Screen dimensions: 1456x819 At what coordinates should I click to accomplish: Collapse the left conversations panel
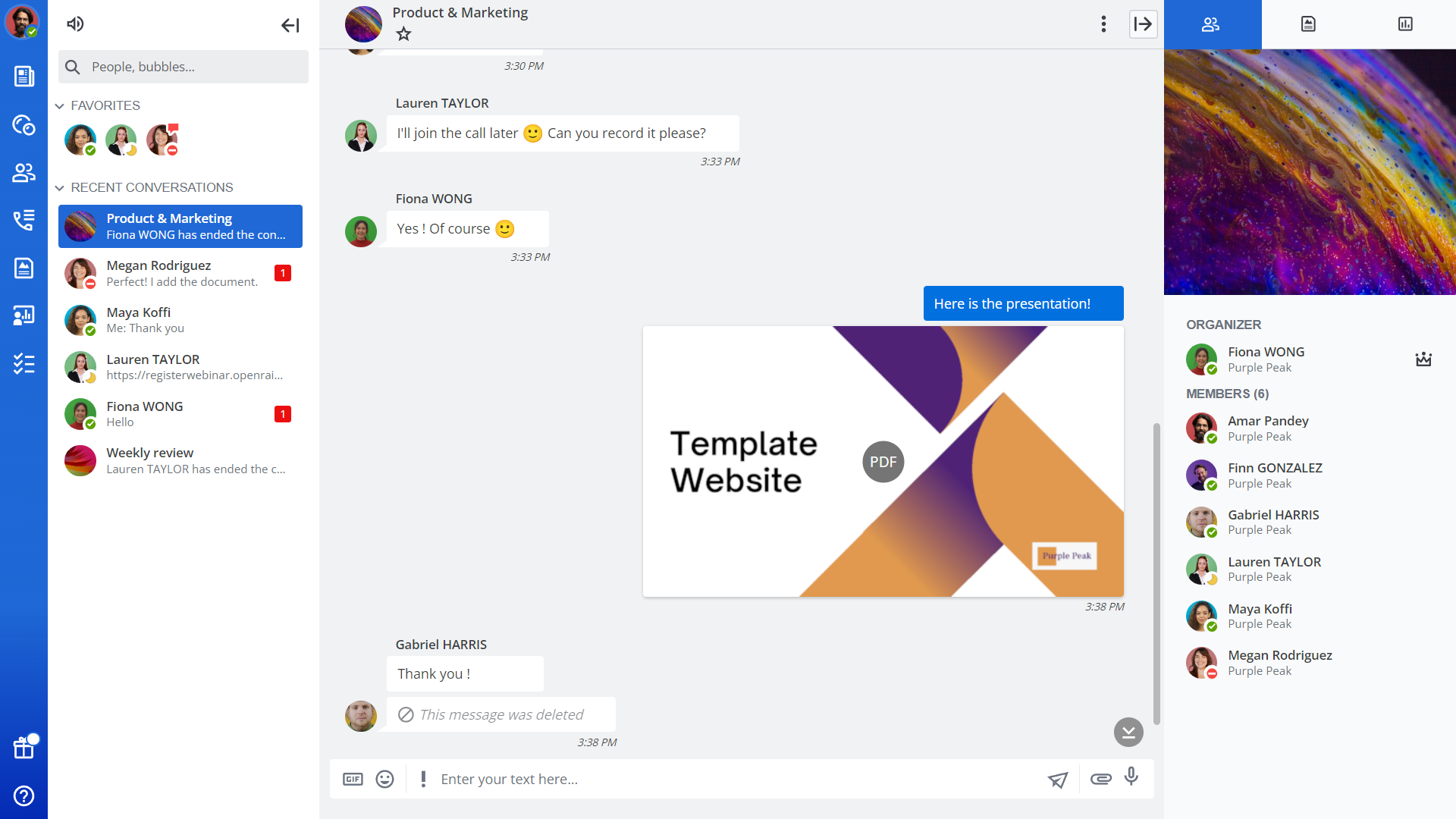click(x=290, y=25)
